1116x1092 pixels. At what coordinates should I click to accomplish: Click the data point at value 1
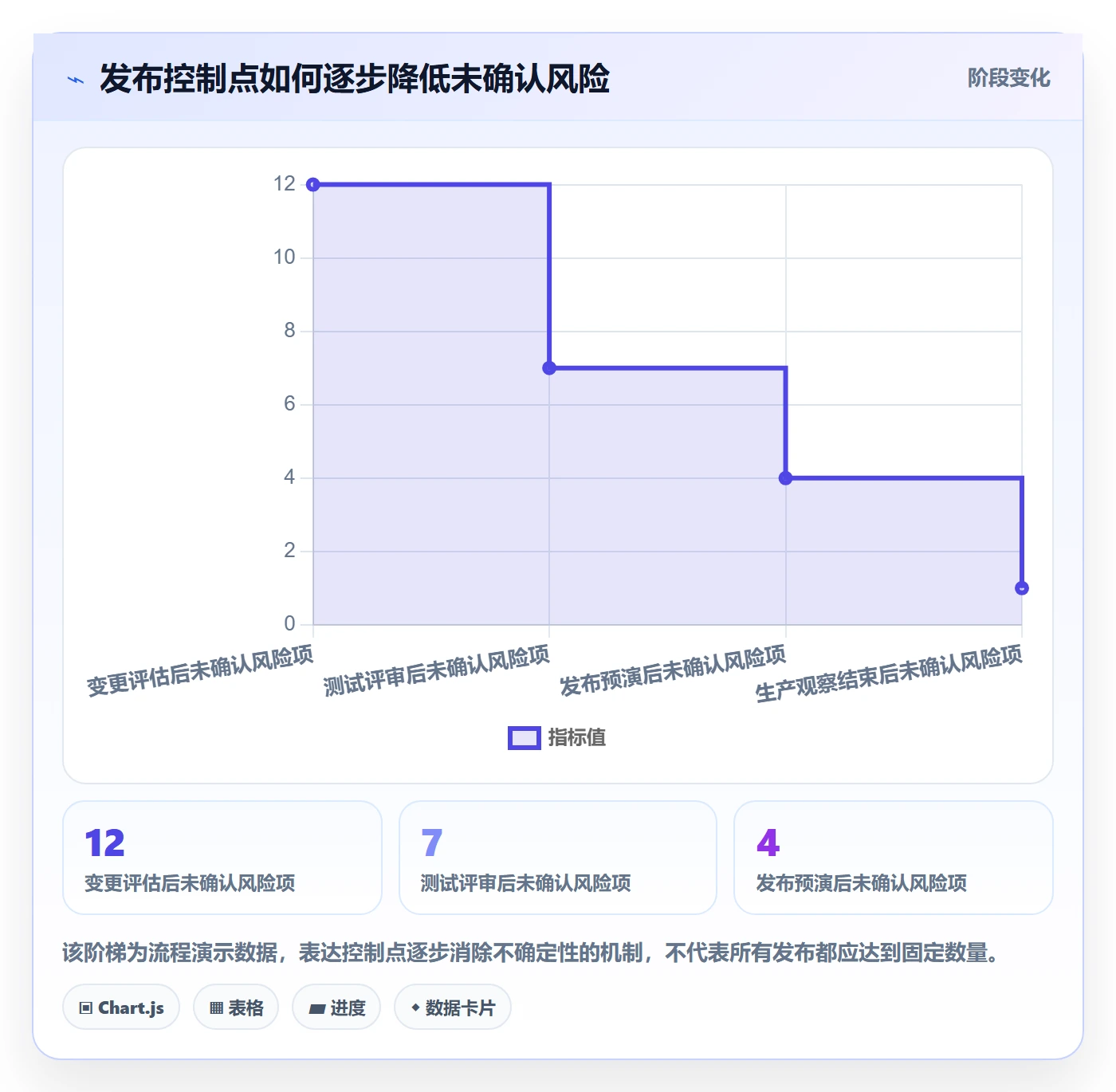(1022, 588)
